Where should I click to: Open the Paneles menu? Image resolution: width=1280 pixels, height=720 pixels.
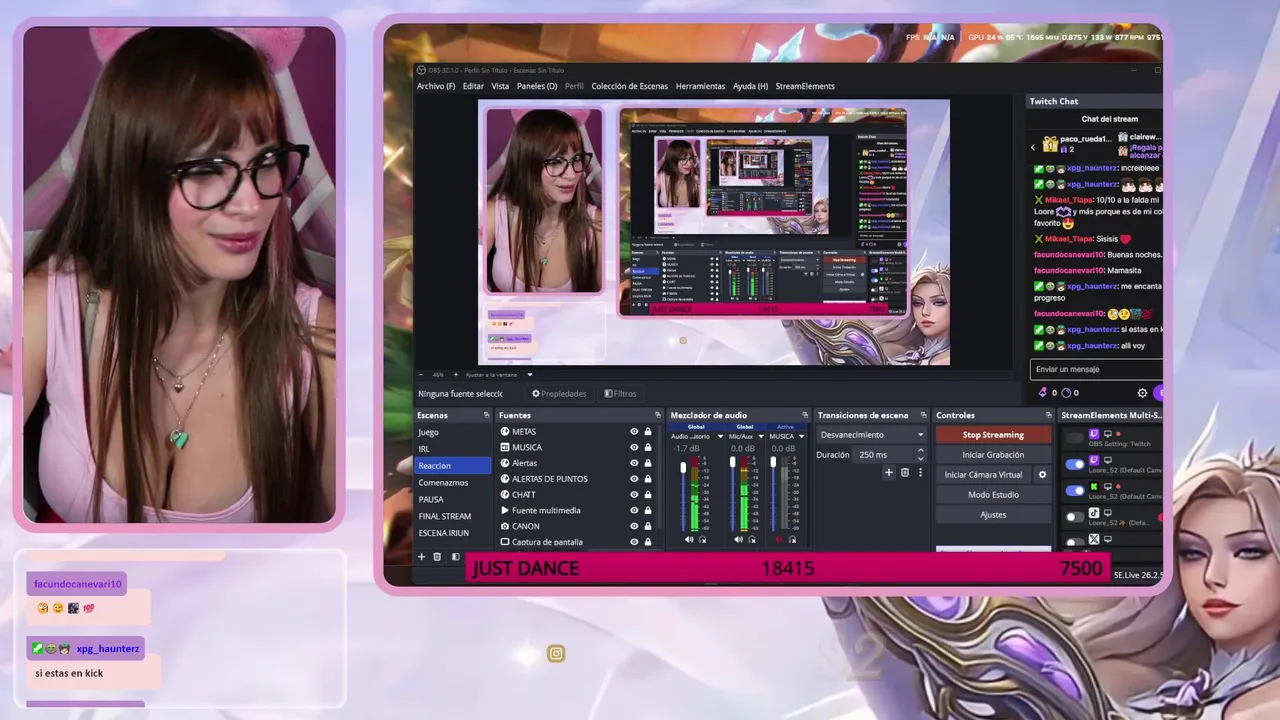[x=537, y=86]
